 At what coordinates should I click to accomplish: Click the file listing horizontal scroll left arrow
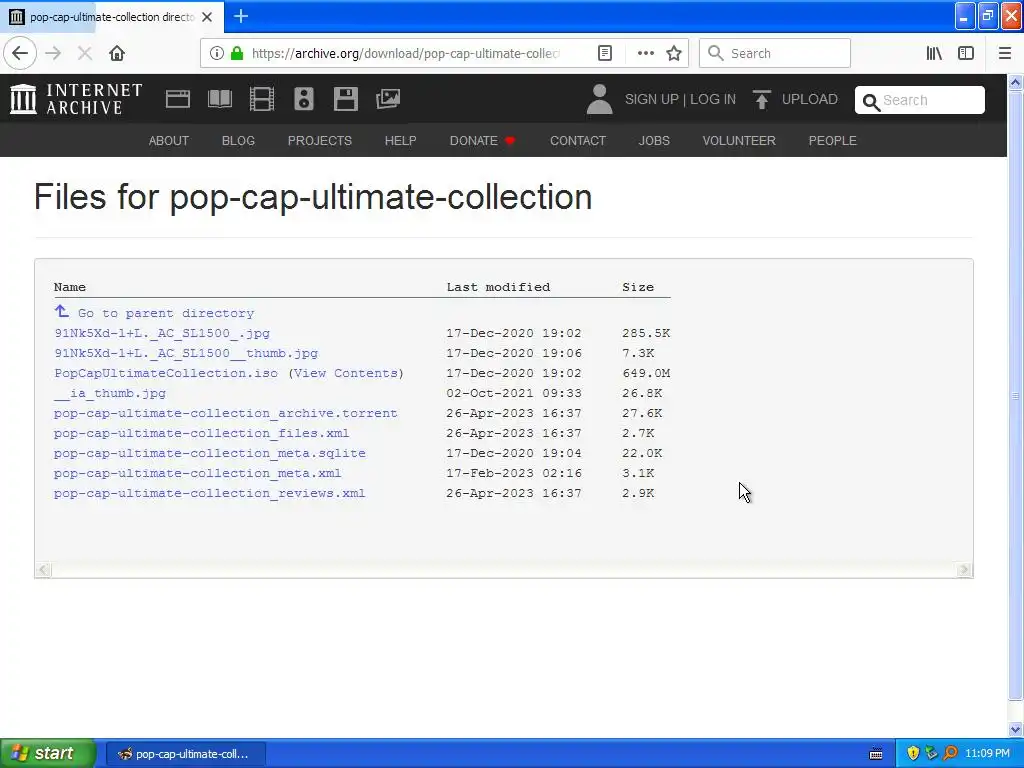44,569
